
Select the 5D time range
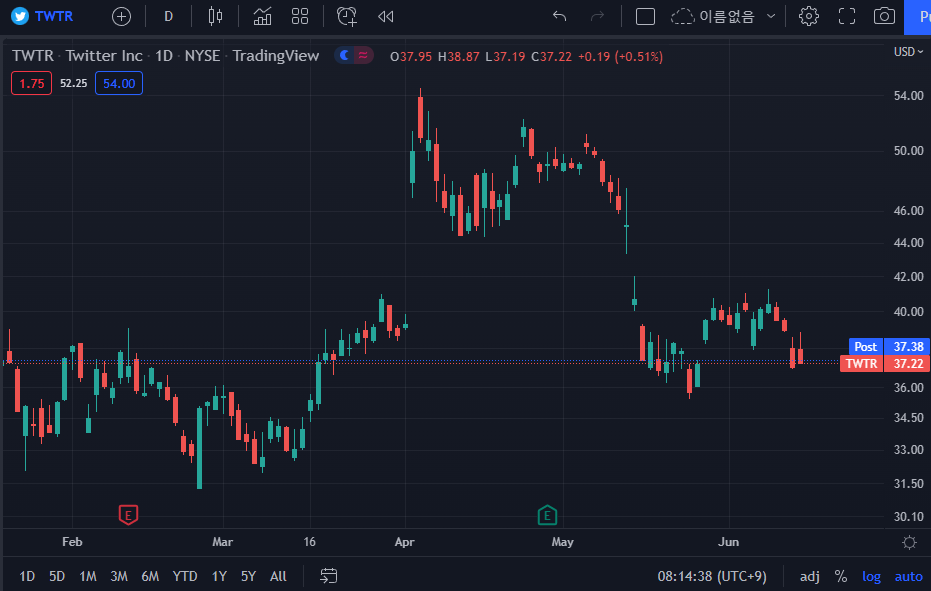coord(57,576)
